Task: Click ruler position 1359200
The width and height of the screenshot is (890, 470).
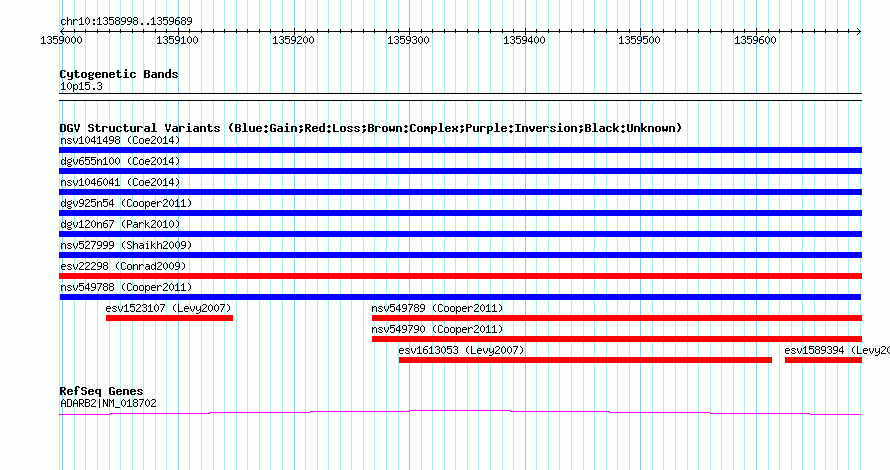Action: 293,40
